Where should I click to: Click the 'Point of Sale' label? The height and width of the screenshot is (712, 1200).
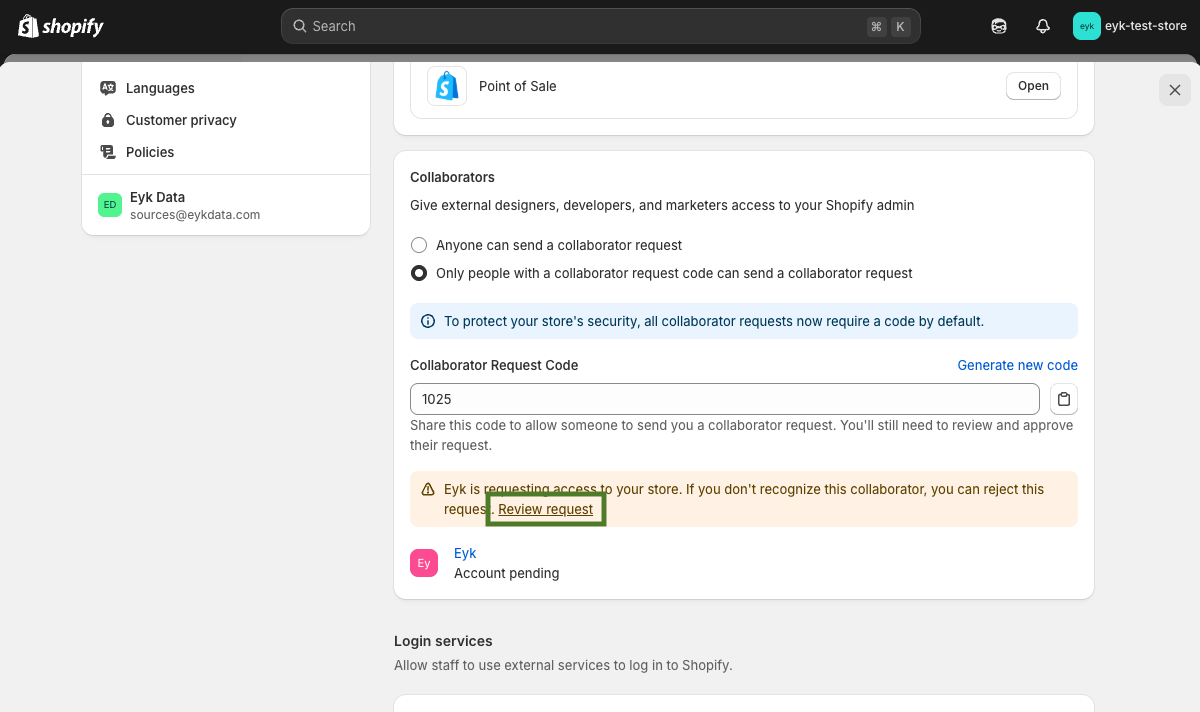pyautogui.click(x=517, y=86)
